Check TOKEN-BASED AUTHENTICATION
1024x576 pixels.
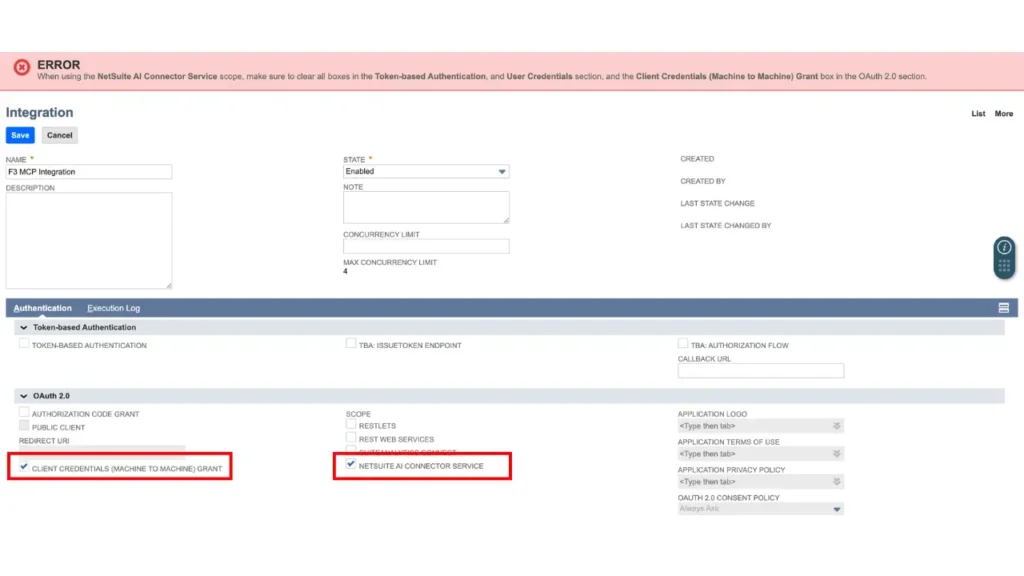[x=23, y=343]
